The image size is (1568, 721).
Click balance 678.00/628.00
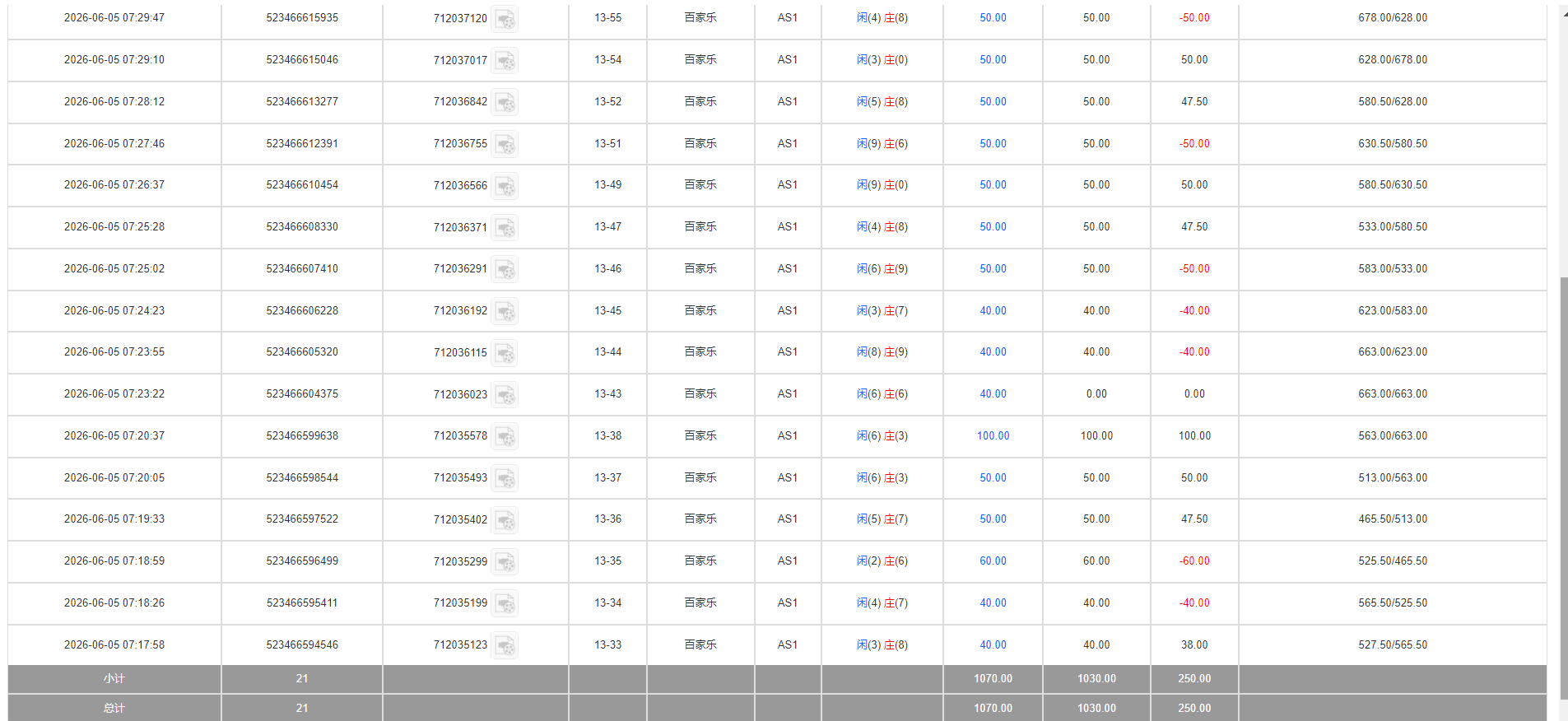(x=1393, y=17)
